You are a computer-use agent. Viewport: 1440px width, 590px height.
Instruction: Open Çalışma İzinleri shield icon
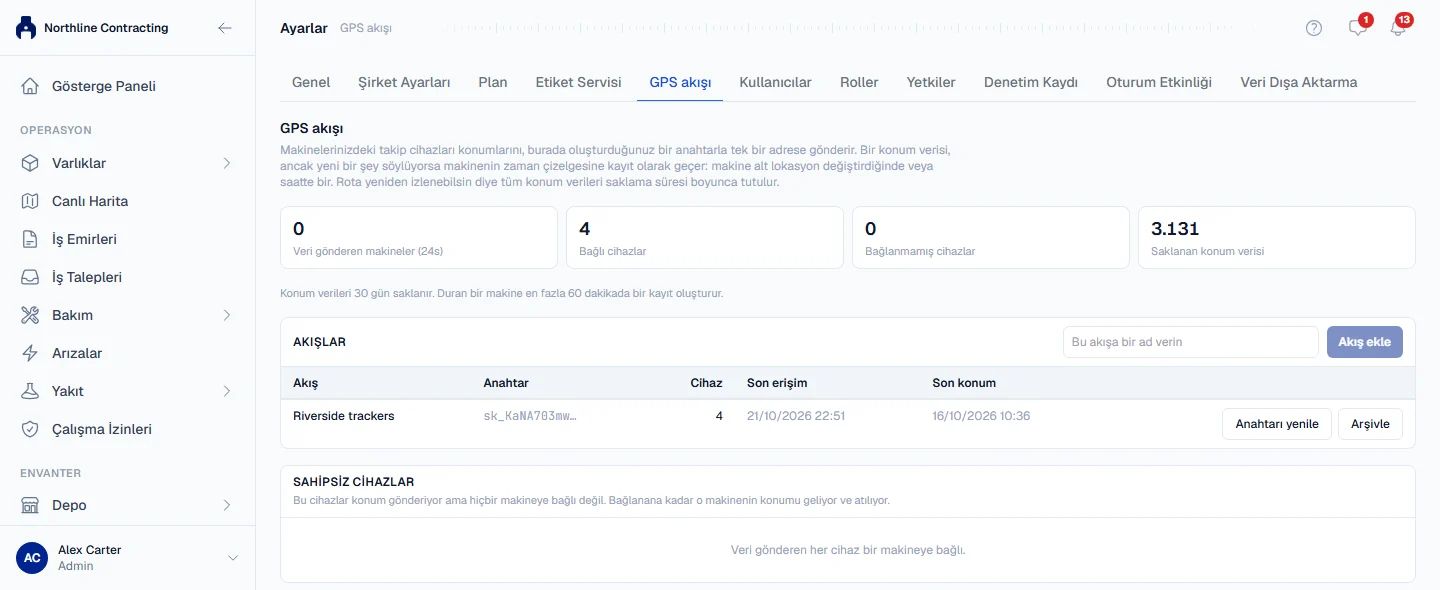click(31, 429)
